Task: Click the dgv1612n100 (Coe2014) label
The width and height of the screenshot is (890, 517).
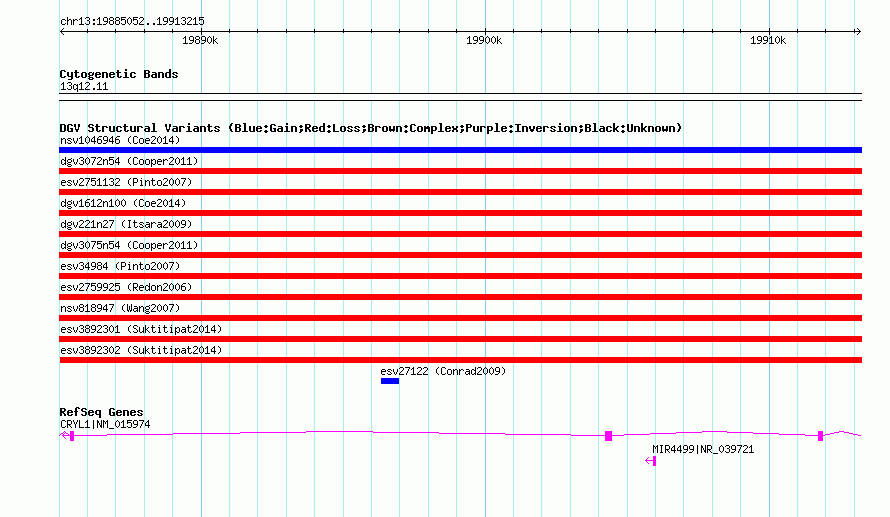Action: click(123, 203)
